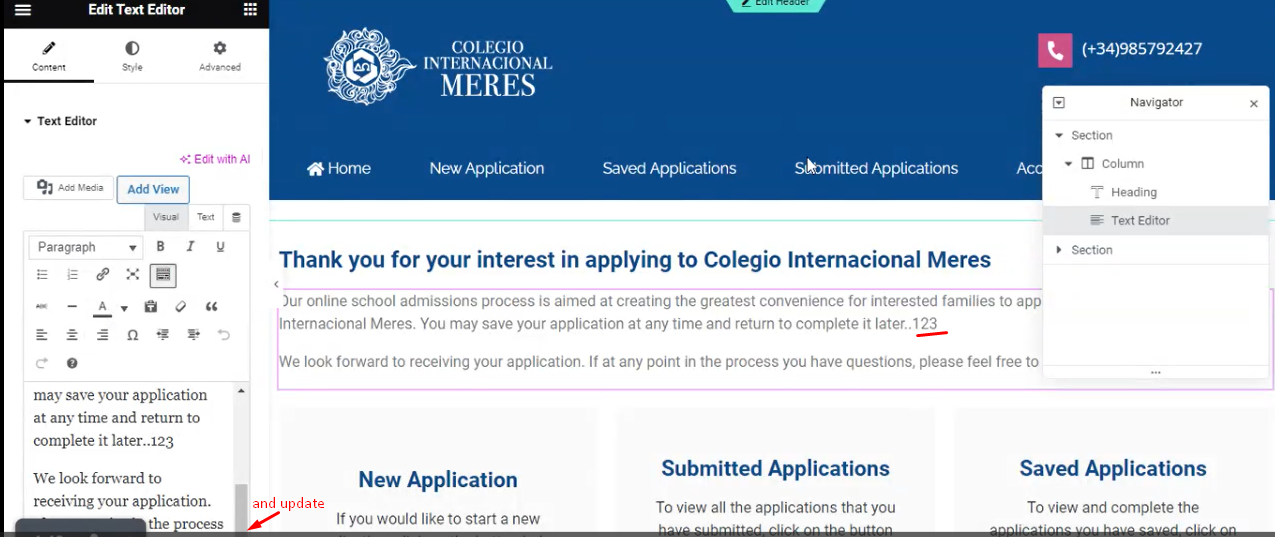Open the text color dropdown arrow
Viewport: 1275px width, 537px height.
124,308
